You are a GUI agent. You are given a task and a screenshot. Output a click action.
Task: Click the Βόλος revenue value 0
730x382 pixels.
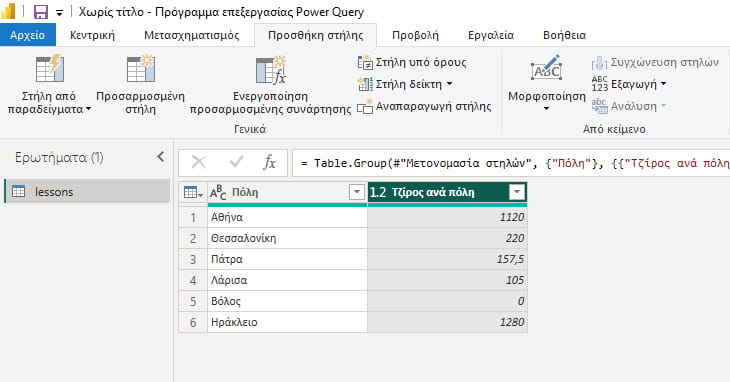(447, 301)
